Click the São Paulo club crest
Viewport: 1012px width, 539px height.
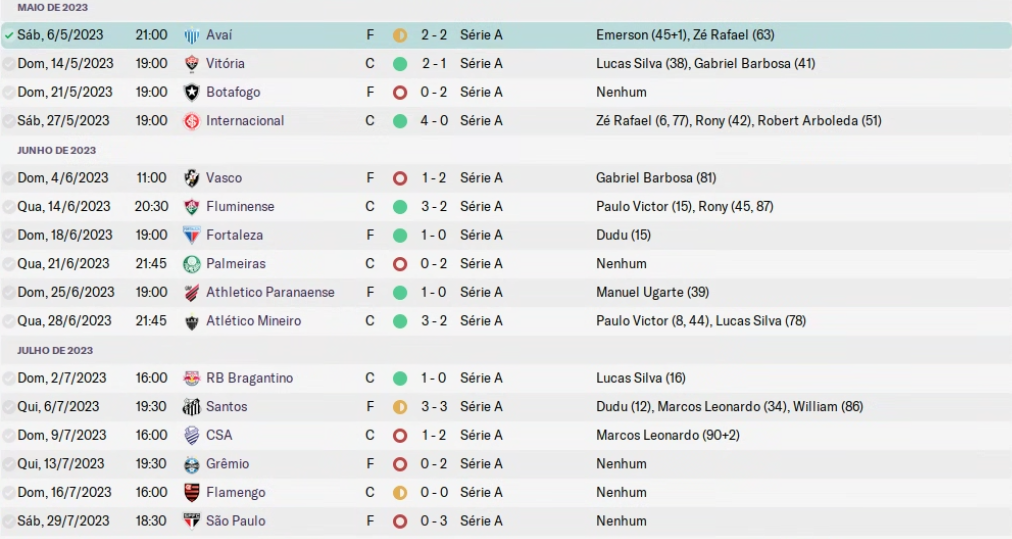[192, 521]
